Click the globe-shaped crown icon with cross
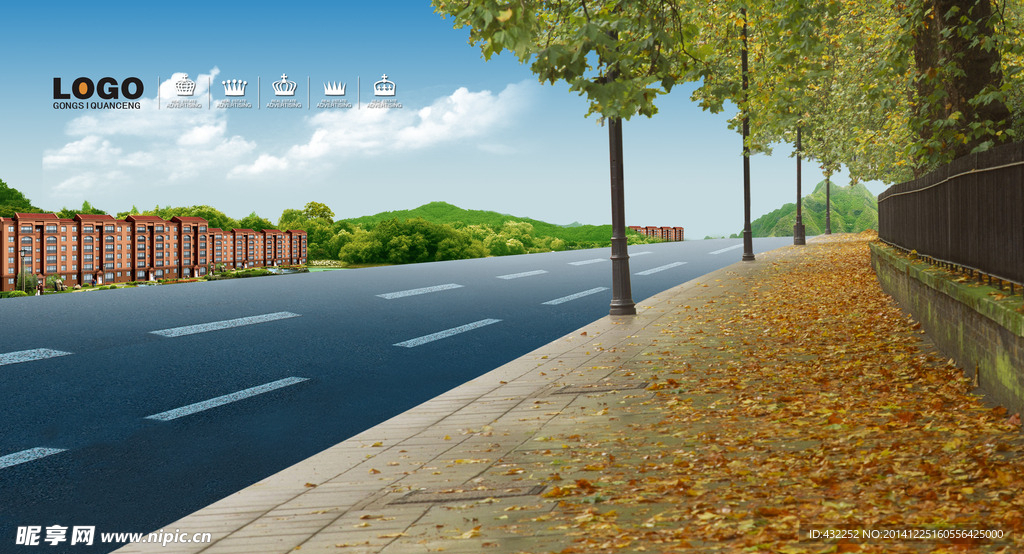Image resolution: width=1024 pixels, height=554 pixels. [x=185, y=86]
